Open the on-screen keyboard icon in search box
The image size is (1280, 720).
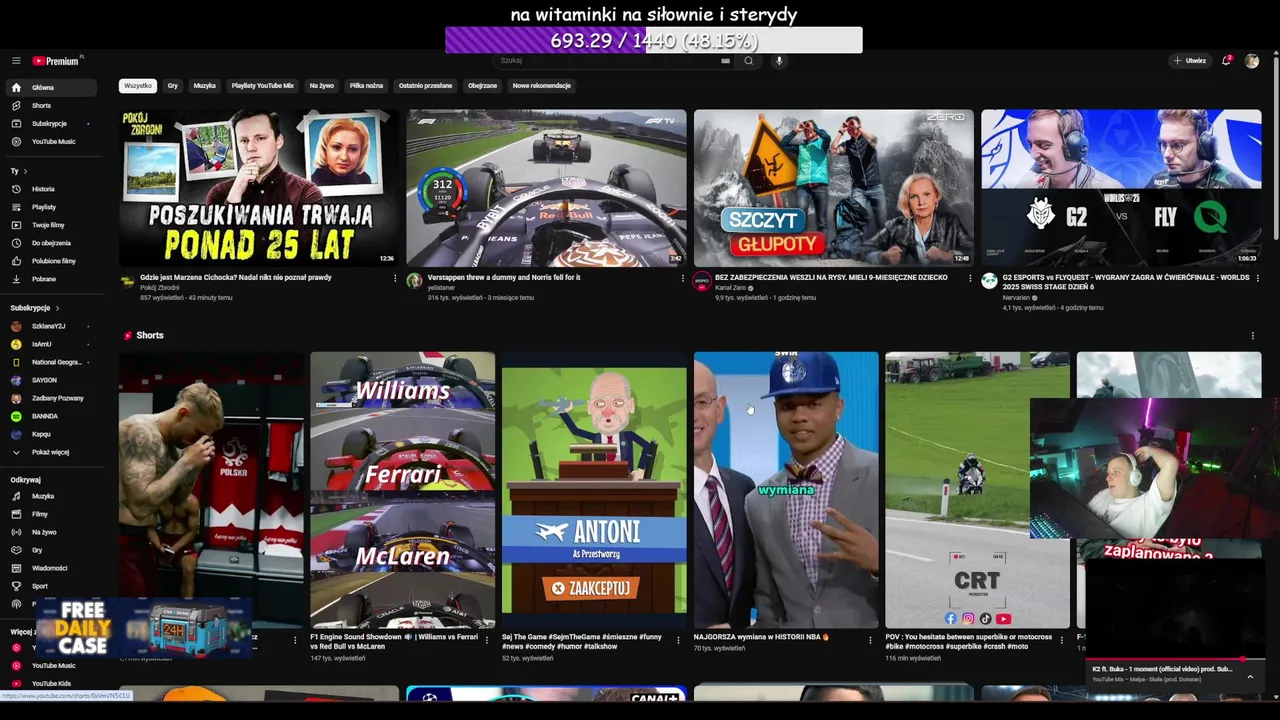[725, 61]
